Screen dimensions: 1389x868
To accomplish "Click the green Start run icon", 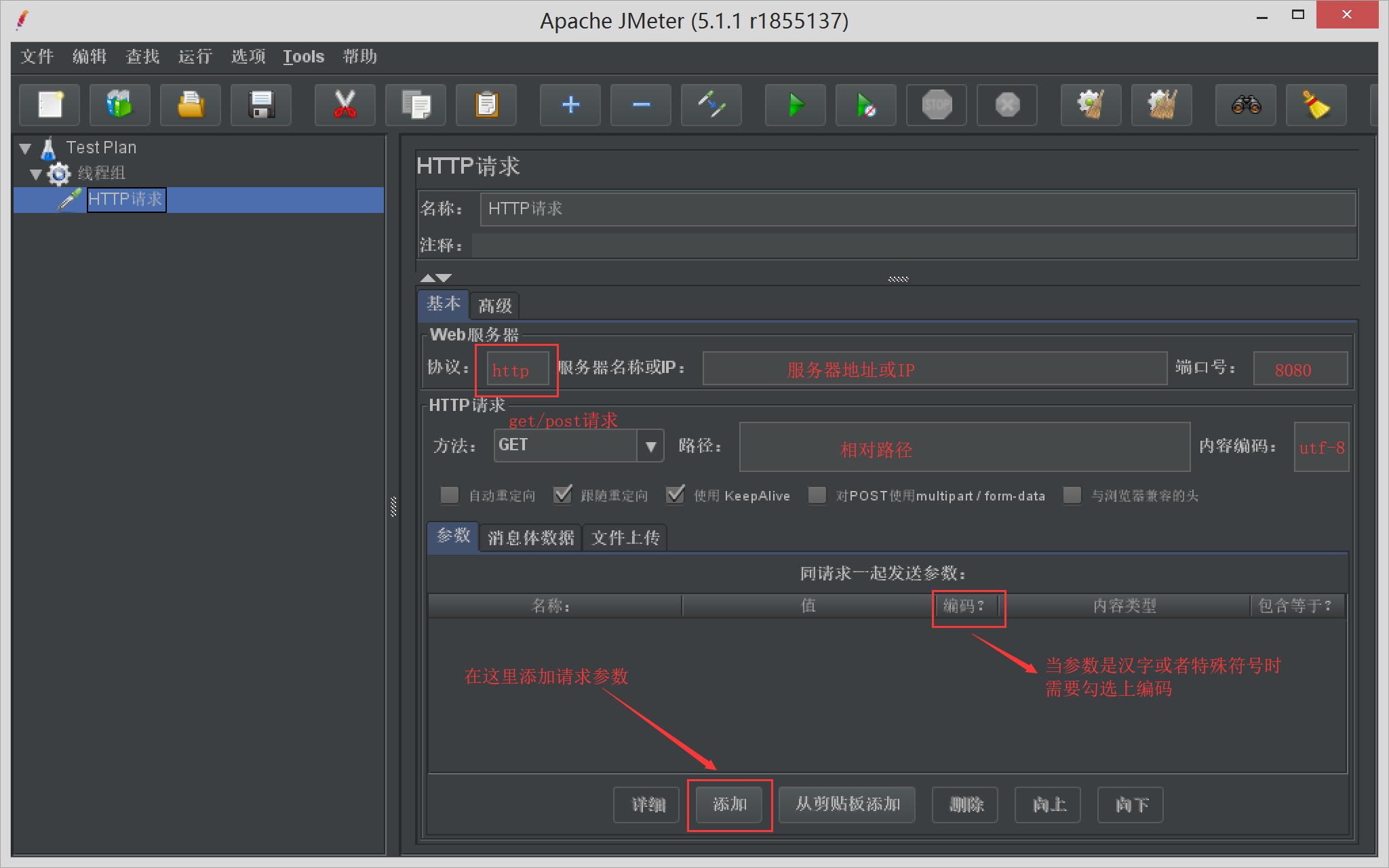I will [795, 105].
